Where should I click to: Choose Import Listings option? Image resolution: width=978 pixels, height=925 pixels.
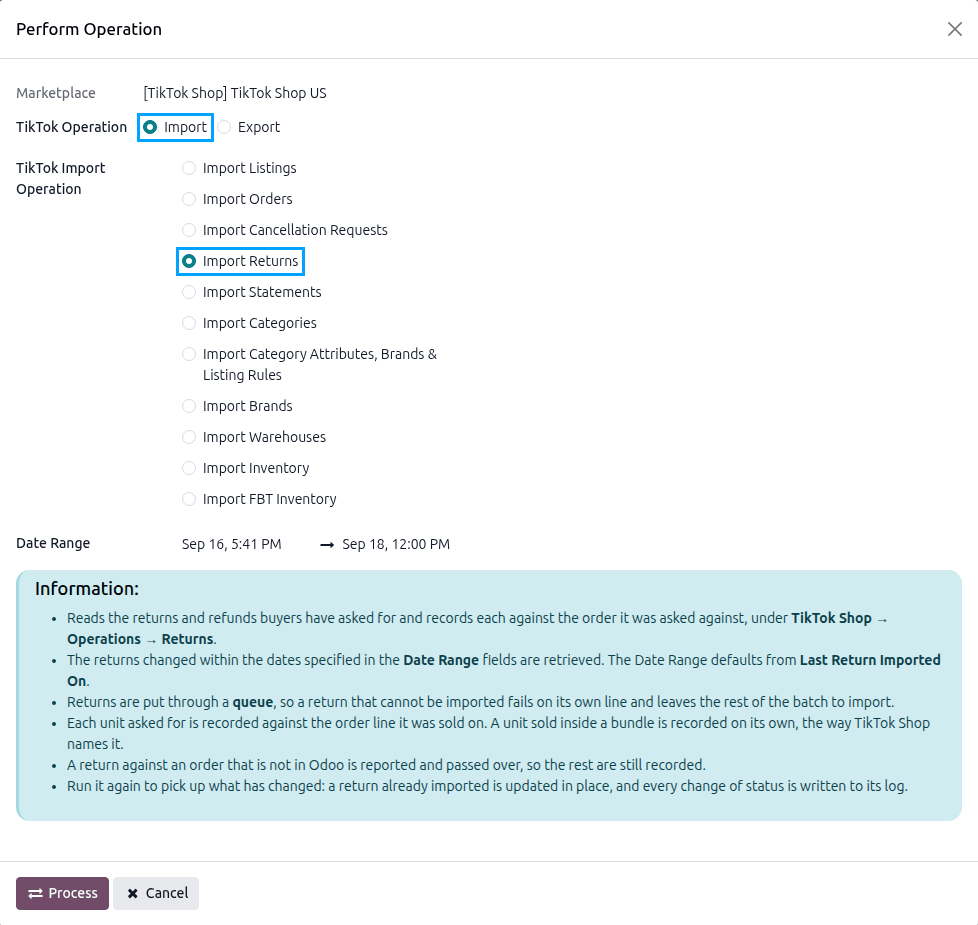point(239,168)
